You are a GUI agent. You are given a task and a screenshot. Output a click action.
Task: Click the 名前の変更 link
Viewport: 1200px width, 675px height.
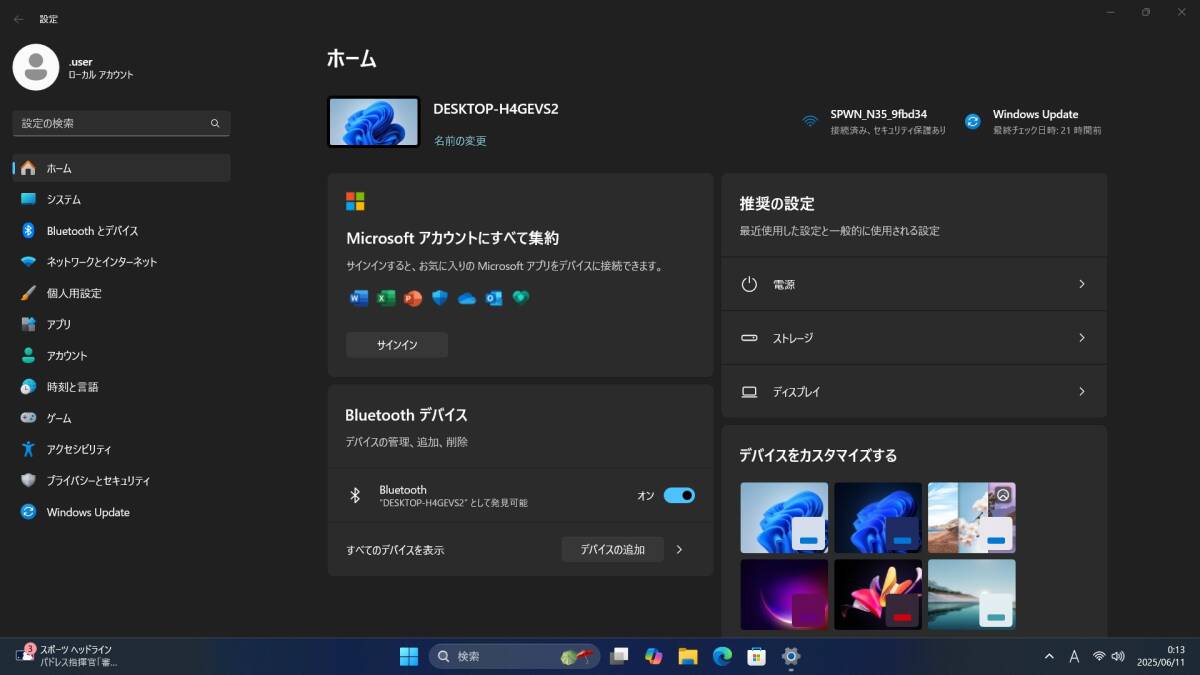460,141
